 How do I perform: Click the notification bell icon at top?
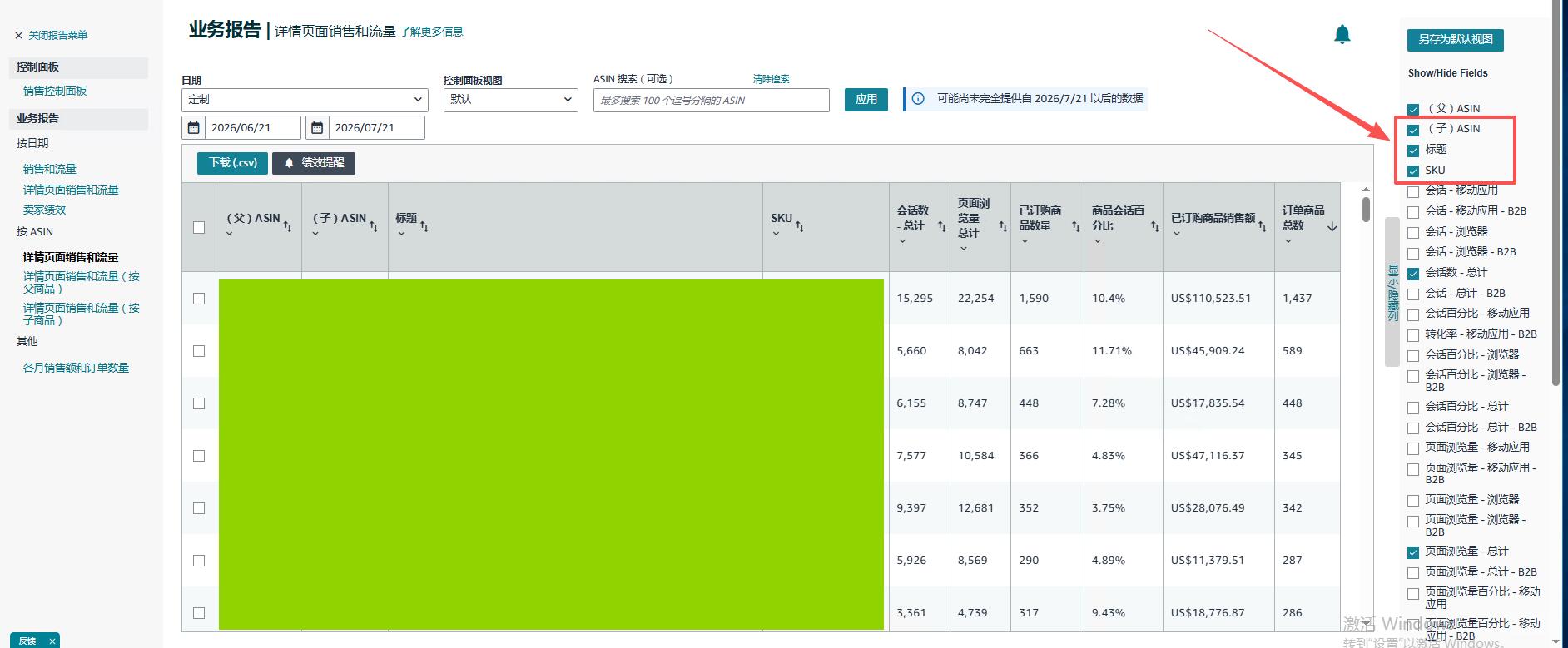1342,34
